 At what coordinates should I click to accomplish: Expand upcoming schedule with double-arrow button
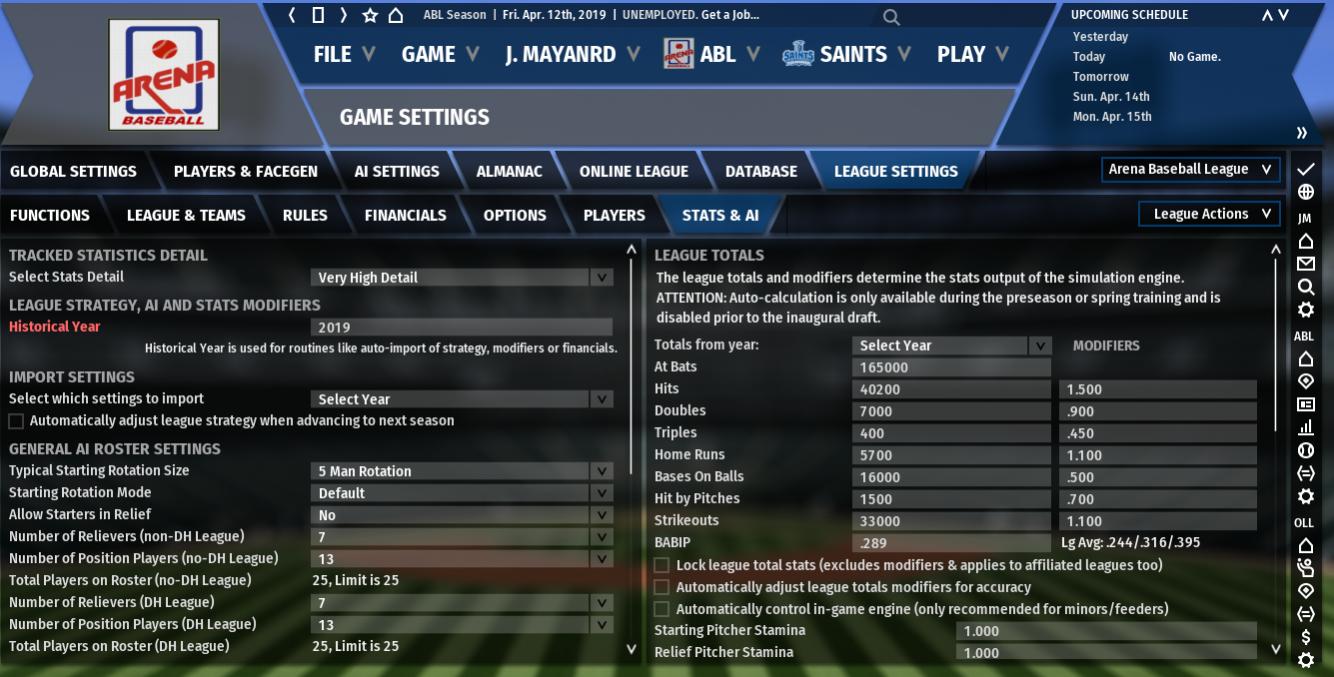1301,133
